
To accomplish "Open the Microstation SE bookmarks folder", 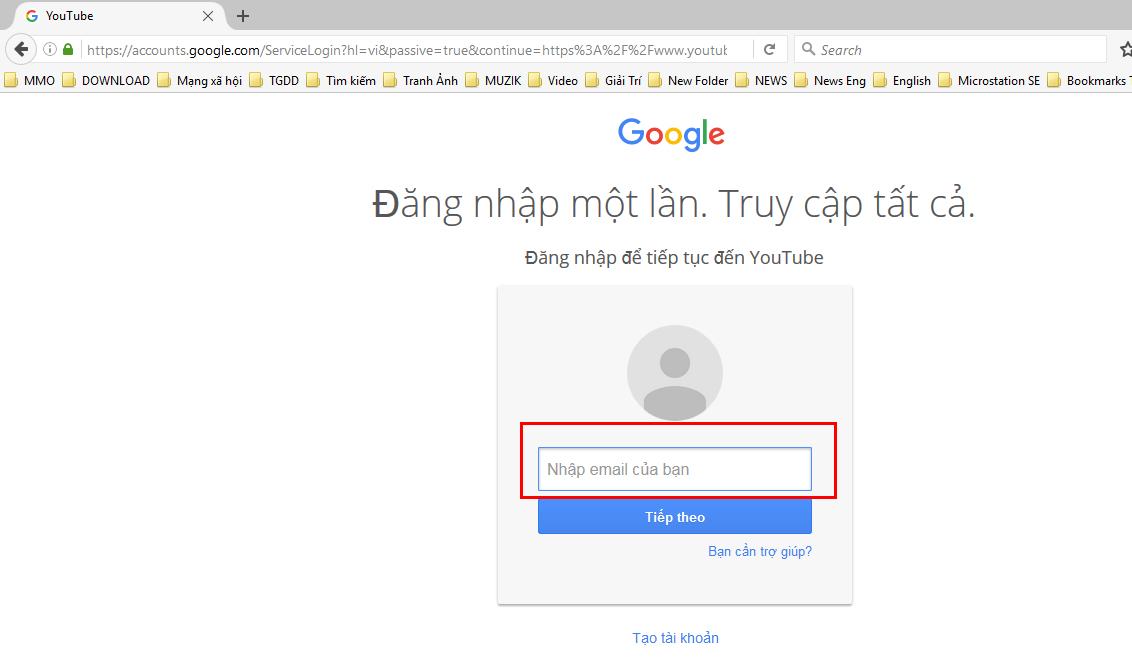I will point(990,80).
